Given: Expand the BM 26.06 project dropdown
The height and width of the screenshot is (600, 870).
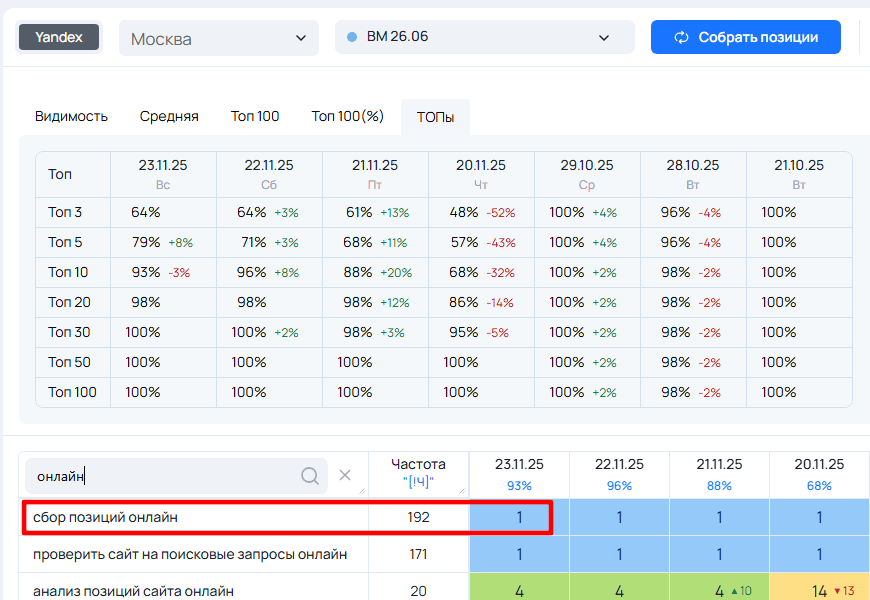Looking at the screenshot, I should [484, 38].
